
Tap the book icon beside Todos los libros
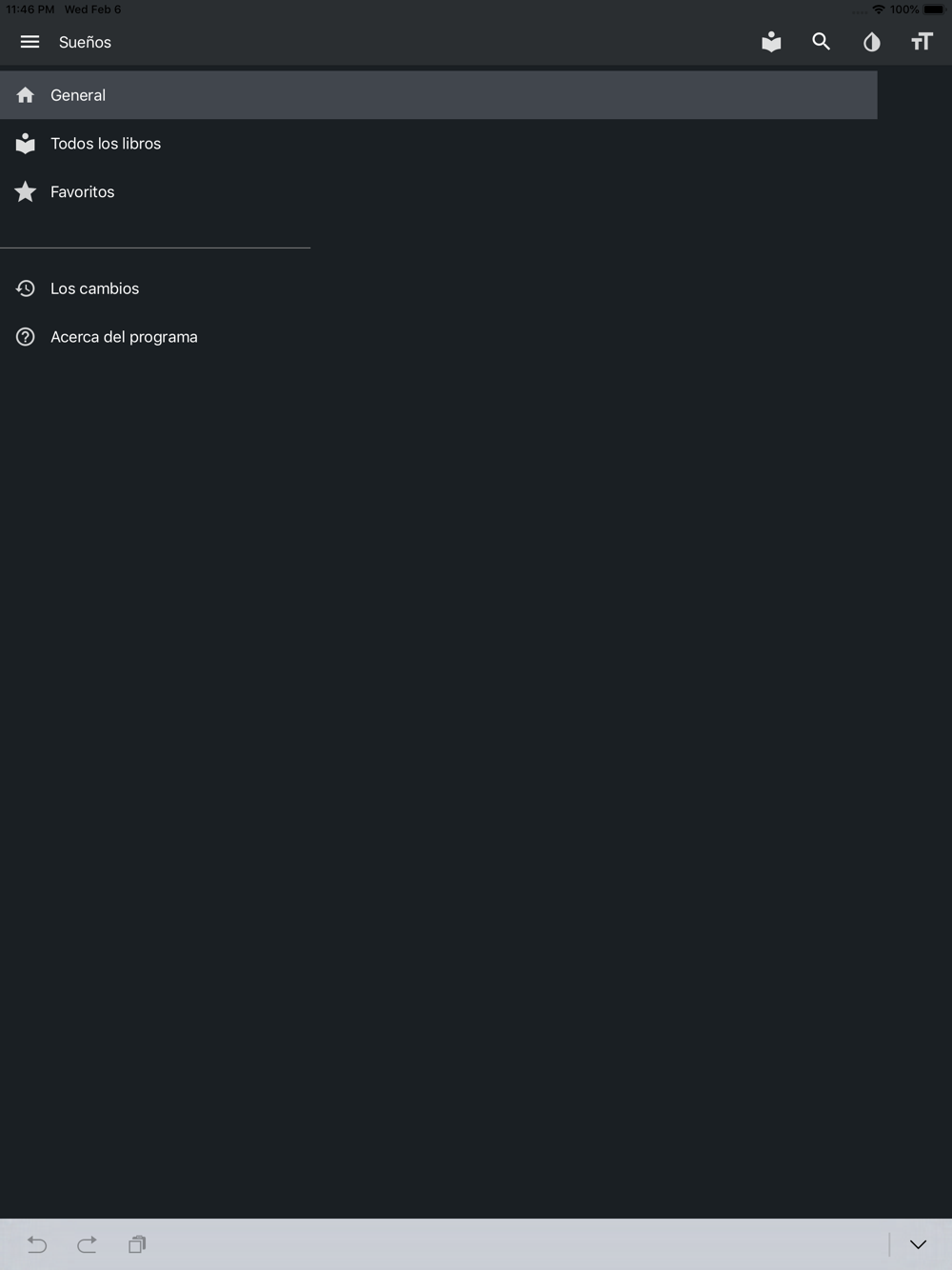pos(26,144)
